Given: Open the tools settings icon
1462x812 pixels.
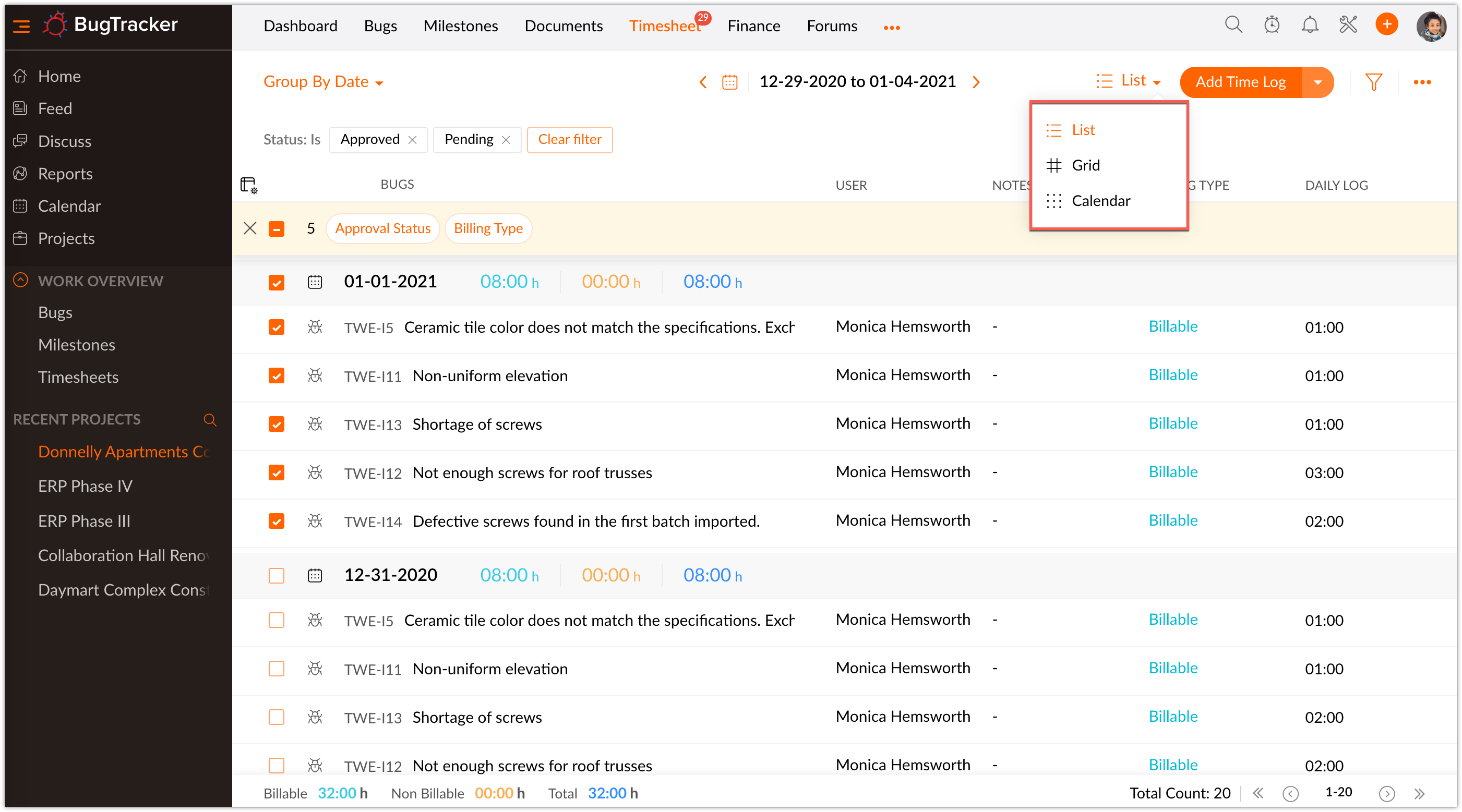Looking at the screenshot, I should coord(1348,25).
